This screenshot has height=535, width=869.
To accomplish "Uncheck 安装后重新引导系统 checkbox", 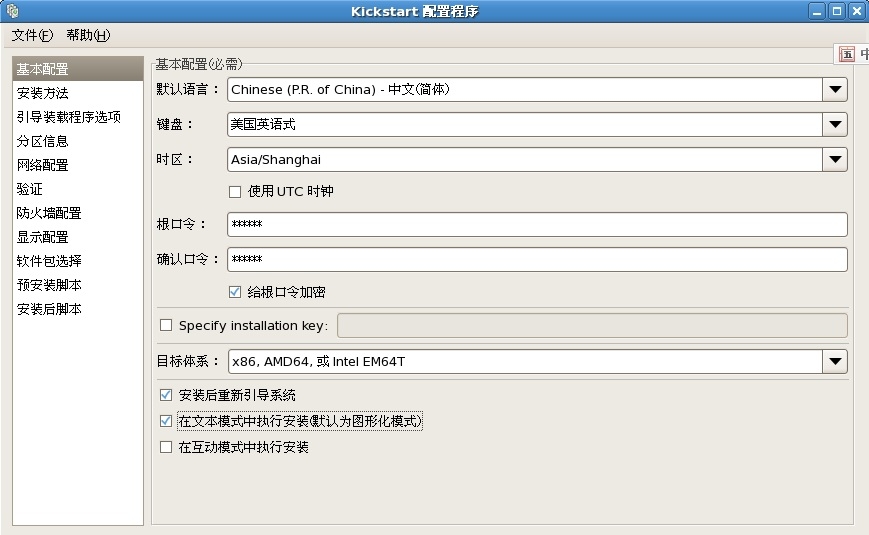I will (166, 395).
